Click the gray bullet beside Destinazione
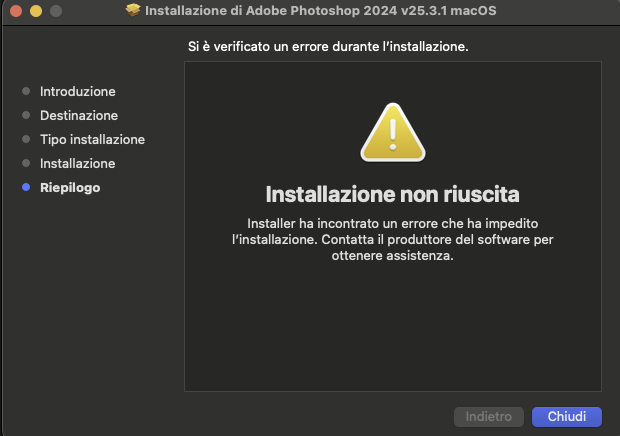This screenshot has width=620, height=436. (26, 115)
